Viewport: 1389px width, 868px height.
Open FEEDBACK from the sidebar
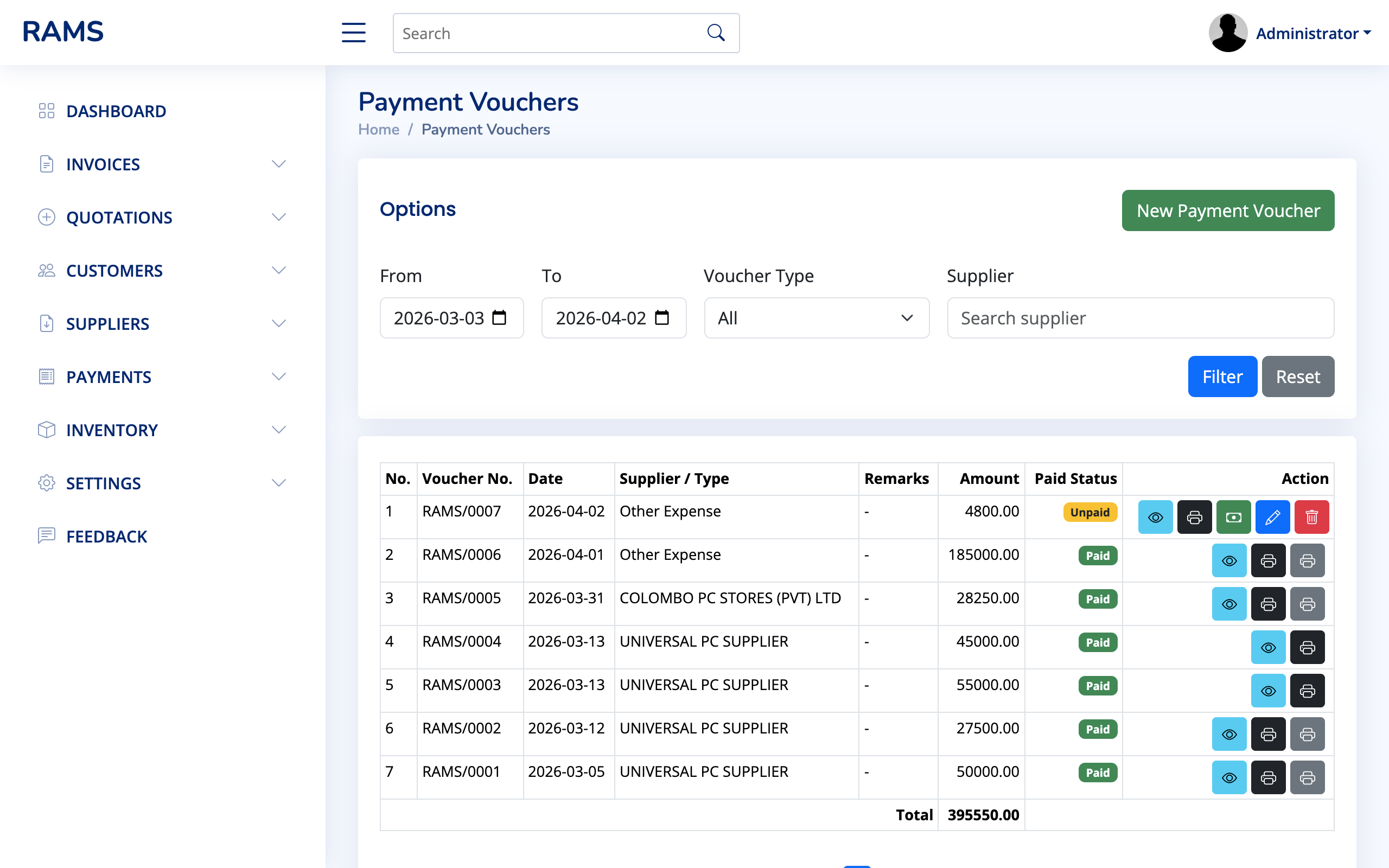click(x=106, y=537)
